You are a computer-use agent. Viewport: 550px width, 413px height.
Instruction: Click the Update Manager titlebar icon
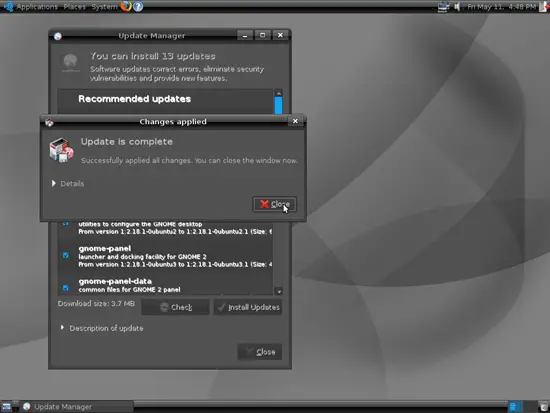58,36
